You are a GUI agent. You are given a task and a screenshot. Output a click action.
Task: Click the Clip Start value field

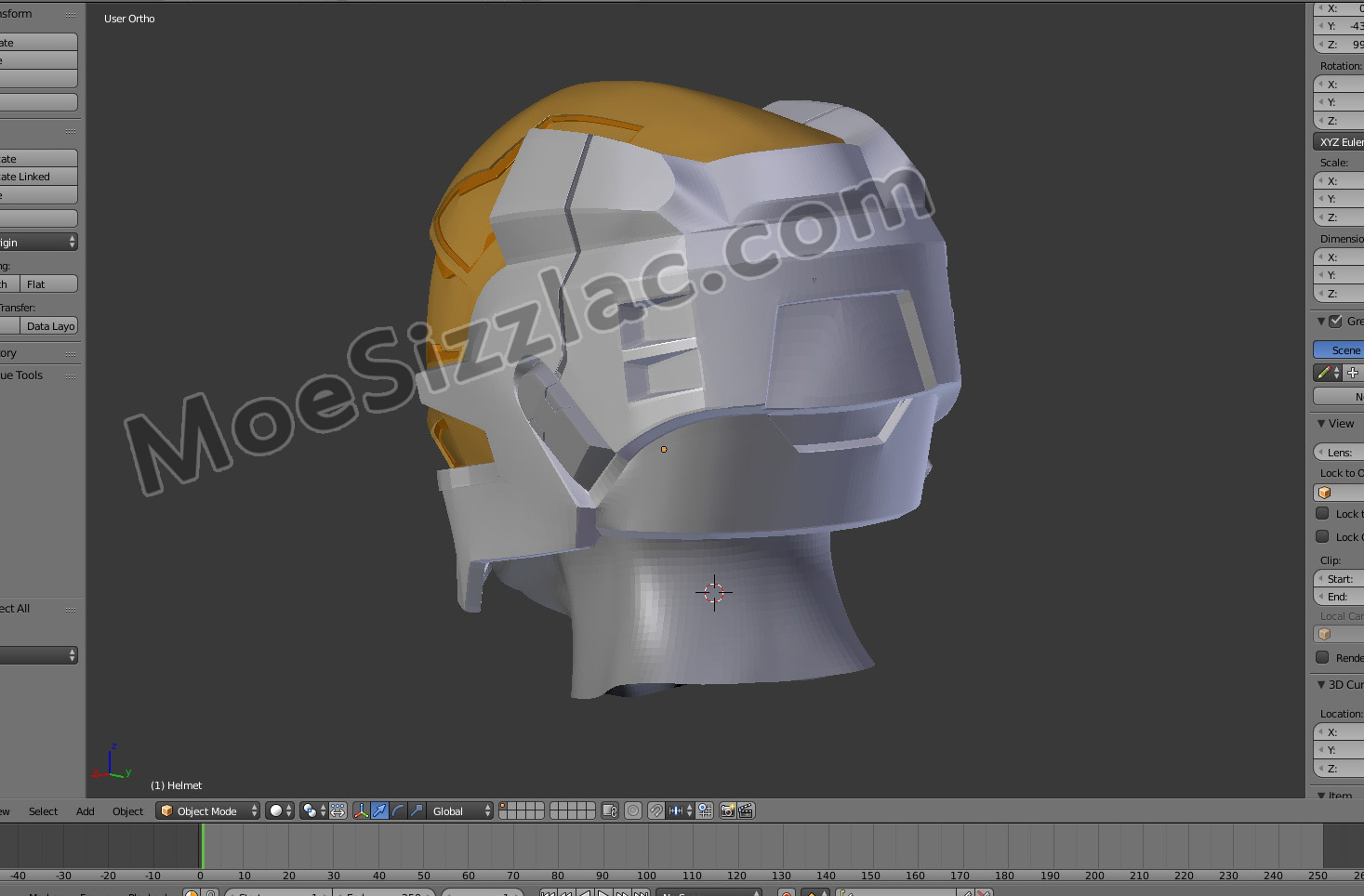pos(1338,578)
